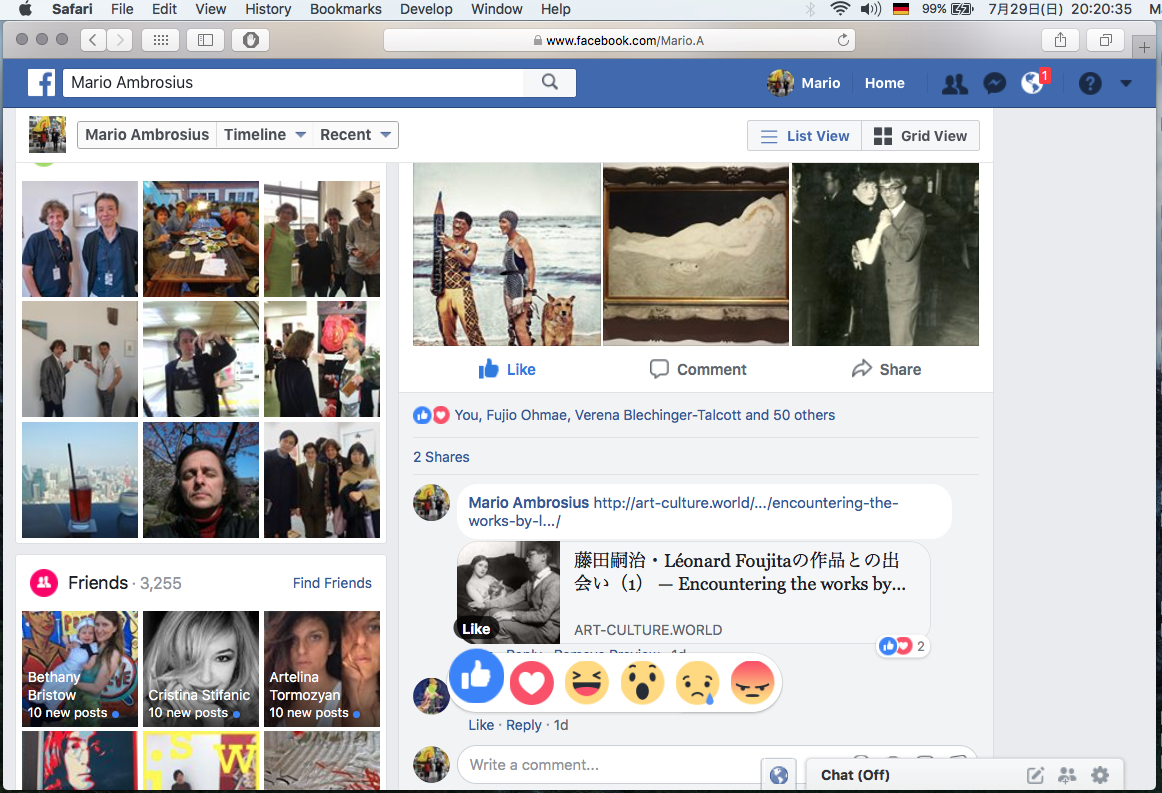Click the chat create group icon
The height and width of the screenshot is (793, 1162).
click(x=1067, y=775)
